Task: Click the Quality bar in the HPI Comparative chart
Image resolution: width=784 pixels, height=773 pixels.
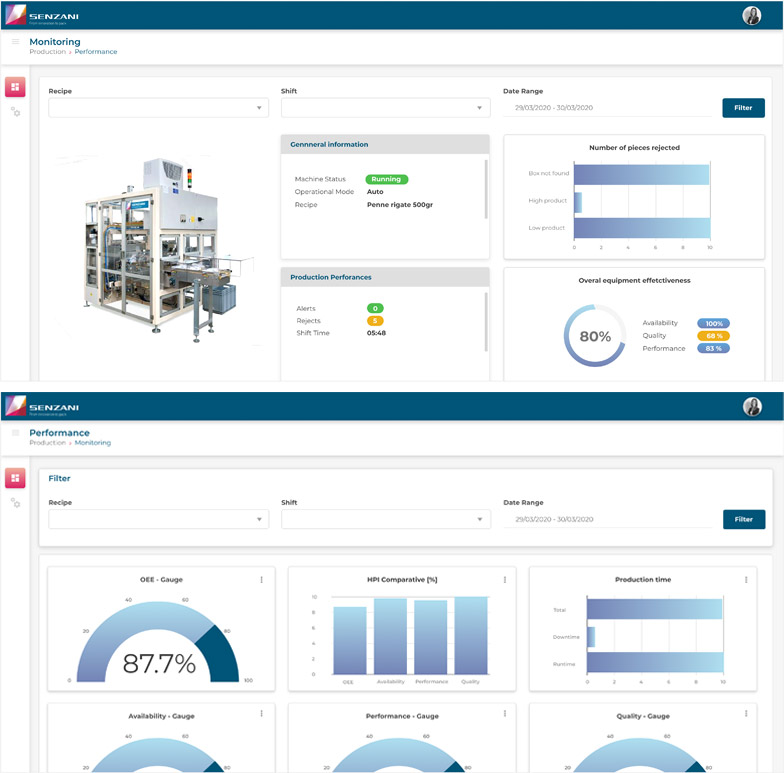Action: point(471,636)
